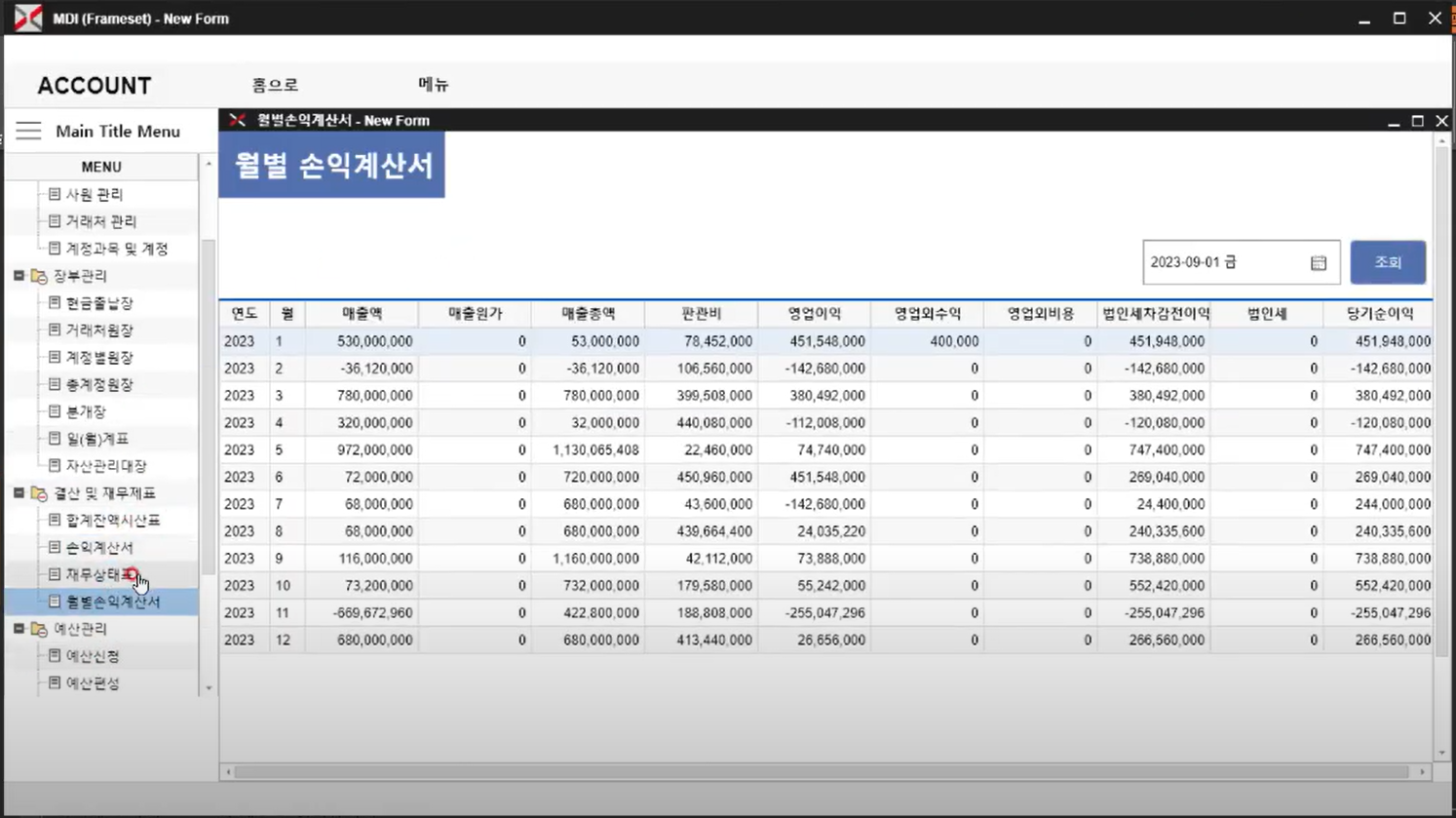The image size is (1456, 818).
Task: Click the hamburger Main Title Menu icon
Action: tap(28, 131)
